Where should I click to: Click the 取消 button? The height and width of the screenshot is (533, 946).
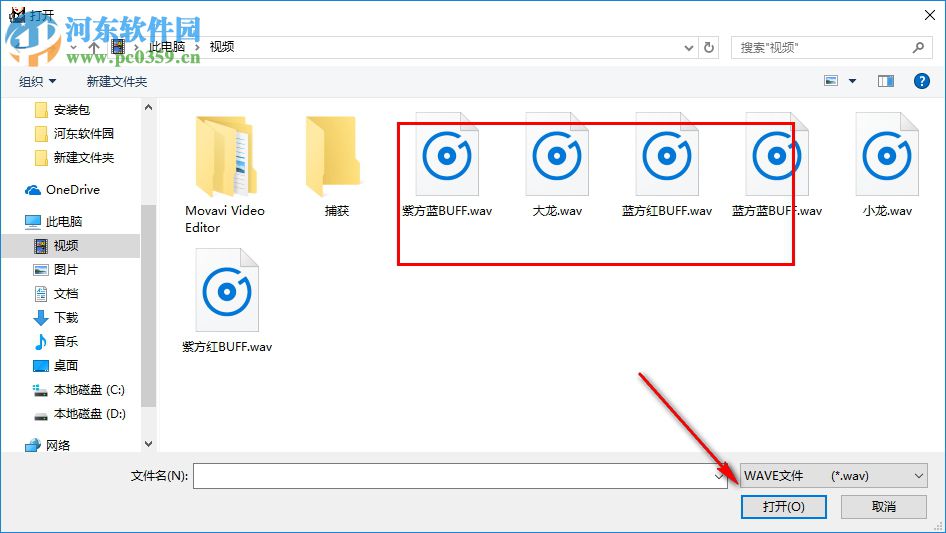pos(884,506)
